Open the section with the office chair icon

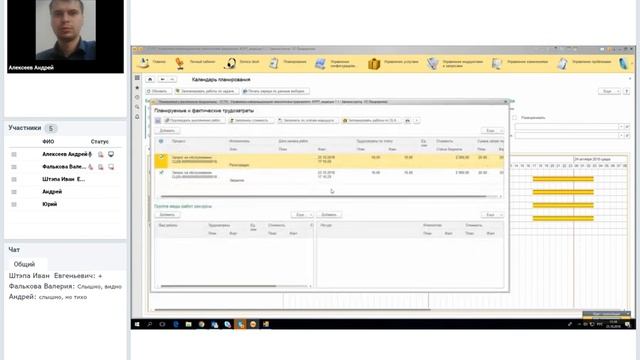click(x=180, y=63)
